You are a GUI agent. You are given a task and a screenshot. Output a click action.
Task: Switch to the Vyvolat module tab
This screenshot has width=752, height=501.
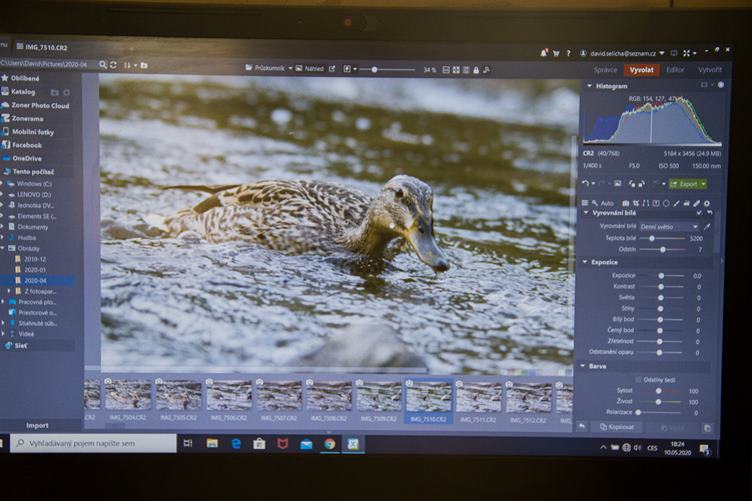[x=642, y=70]
